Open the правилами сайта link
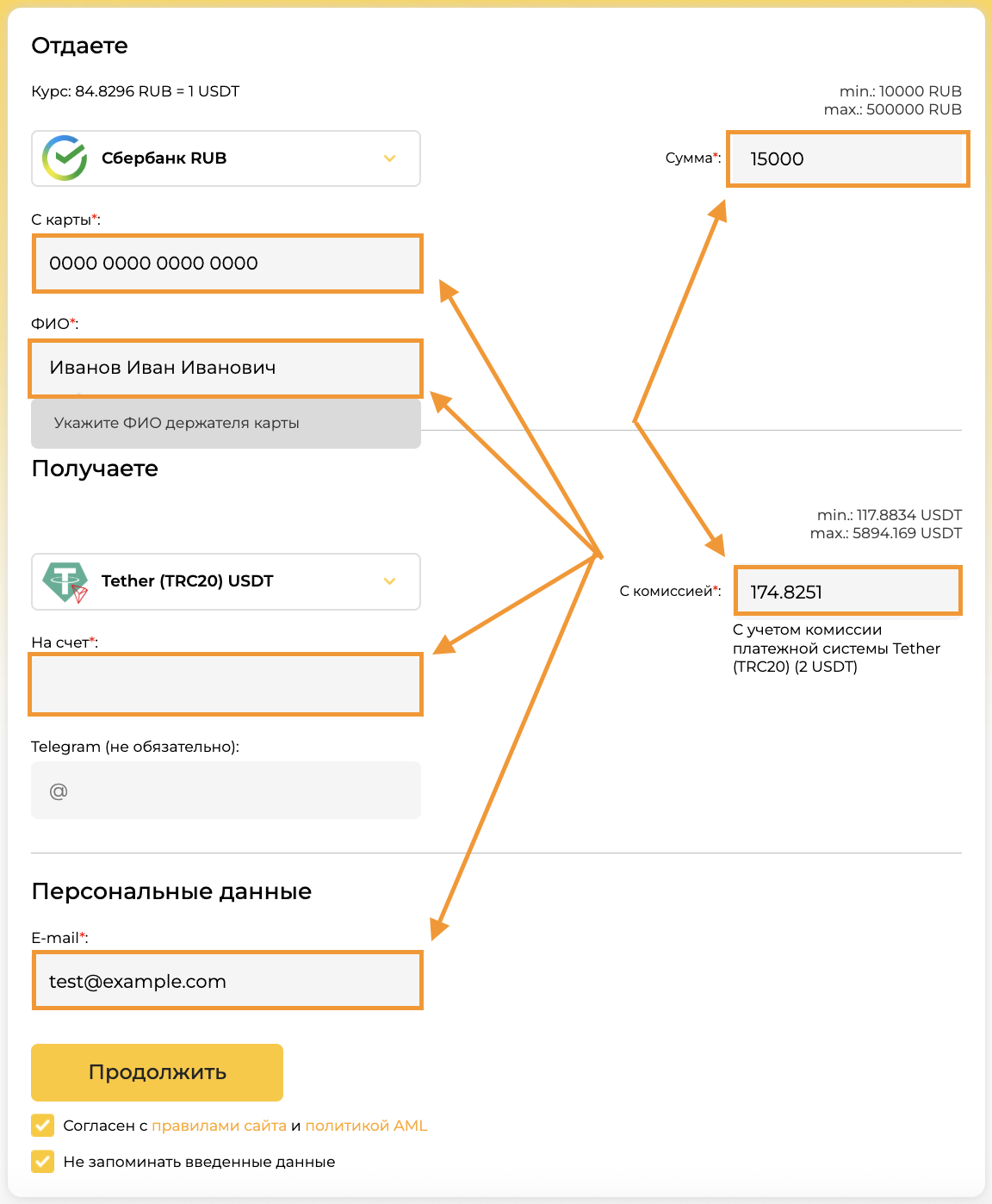Viewport: 992px width, 1204px height. 219,1126
